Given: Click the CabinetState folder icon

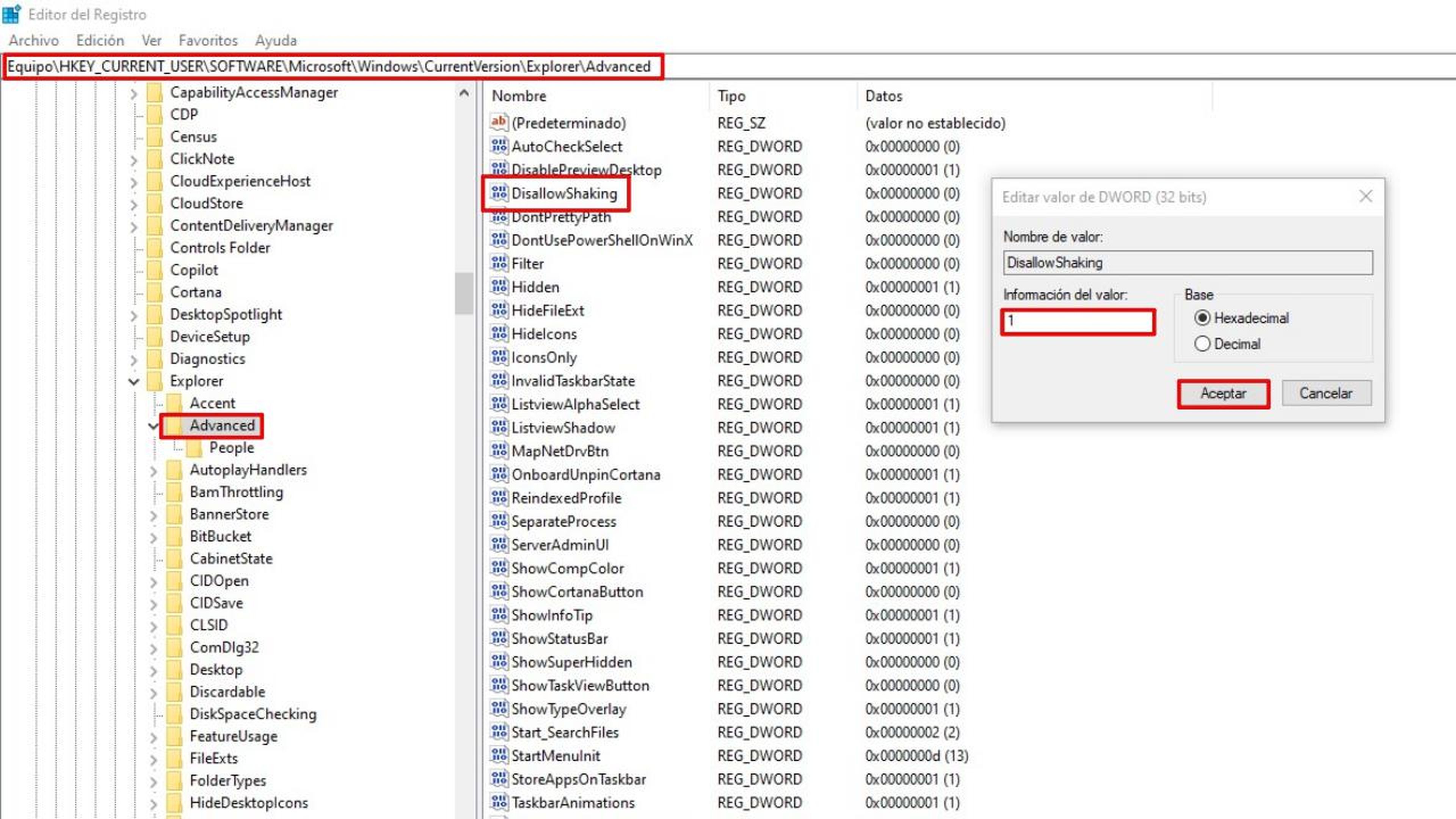Looking at the screenshot, I should 174,559.
